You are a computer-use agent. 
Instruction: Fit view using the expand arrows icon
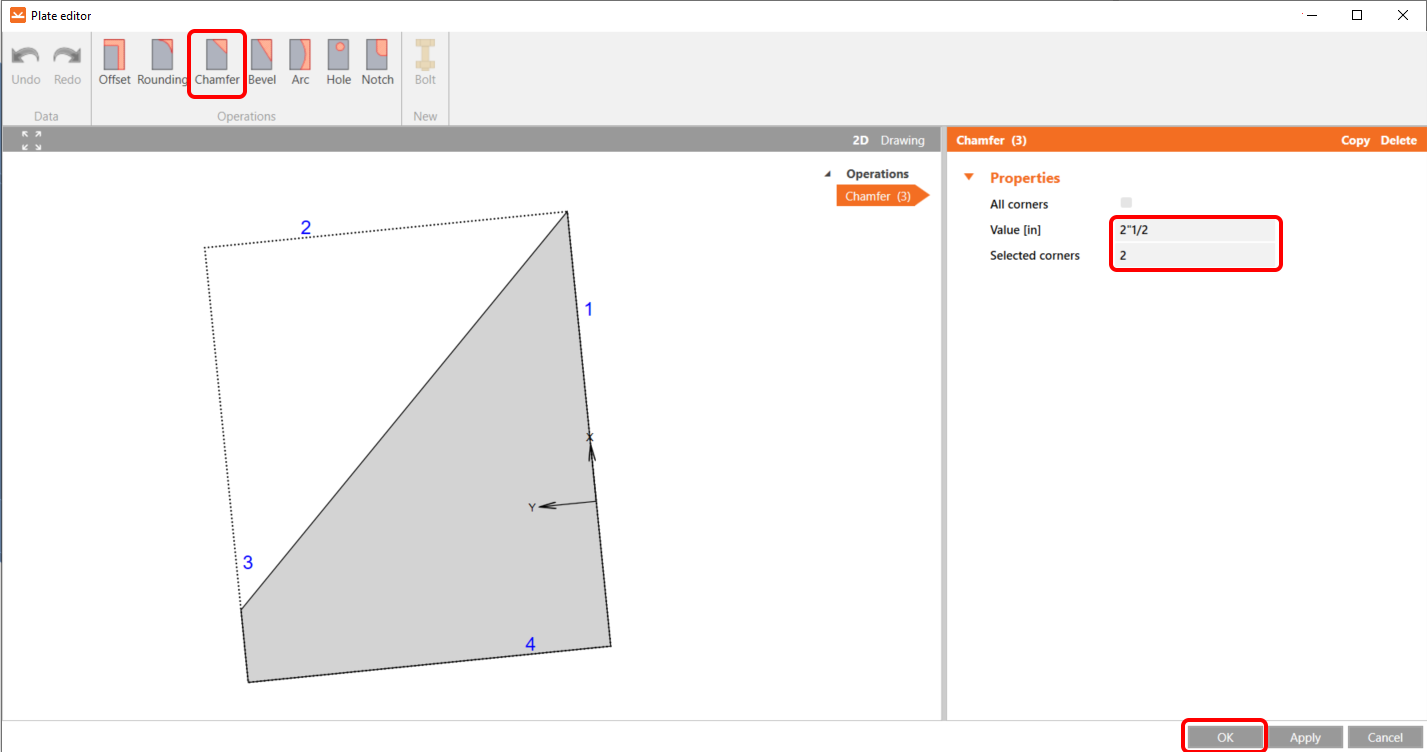point(31,140)
